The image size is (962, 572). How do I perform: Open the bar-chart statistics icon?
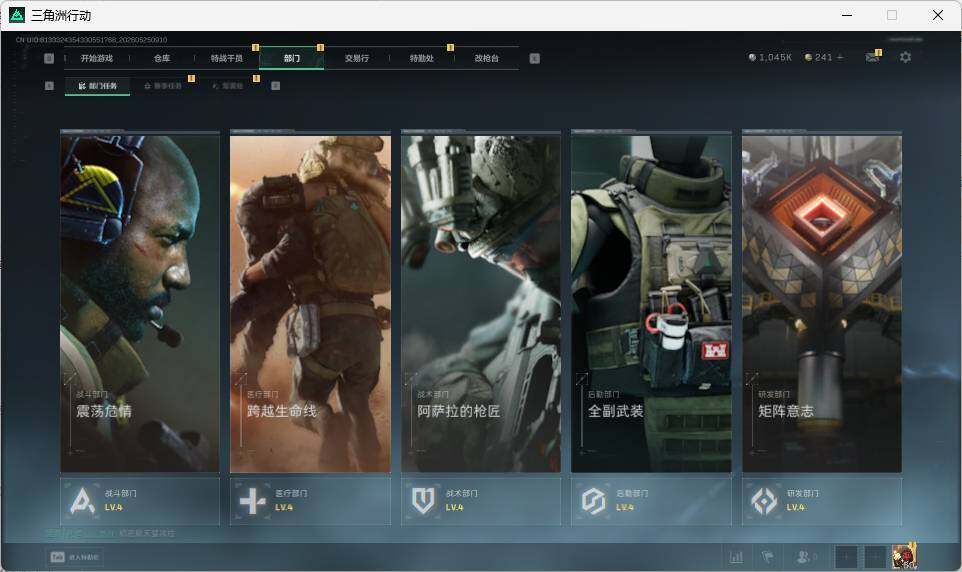click(x=736, y=557)
